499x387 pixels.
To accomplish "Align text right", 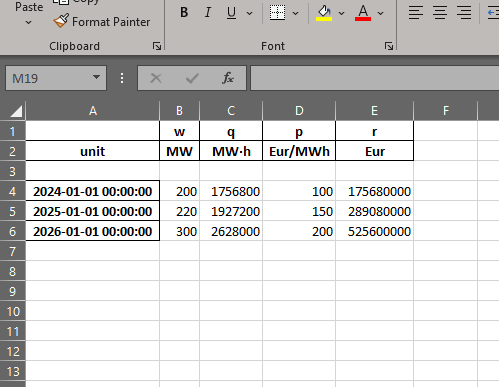I will point(464,13).
